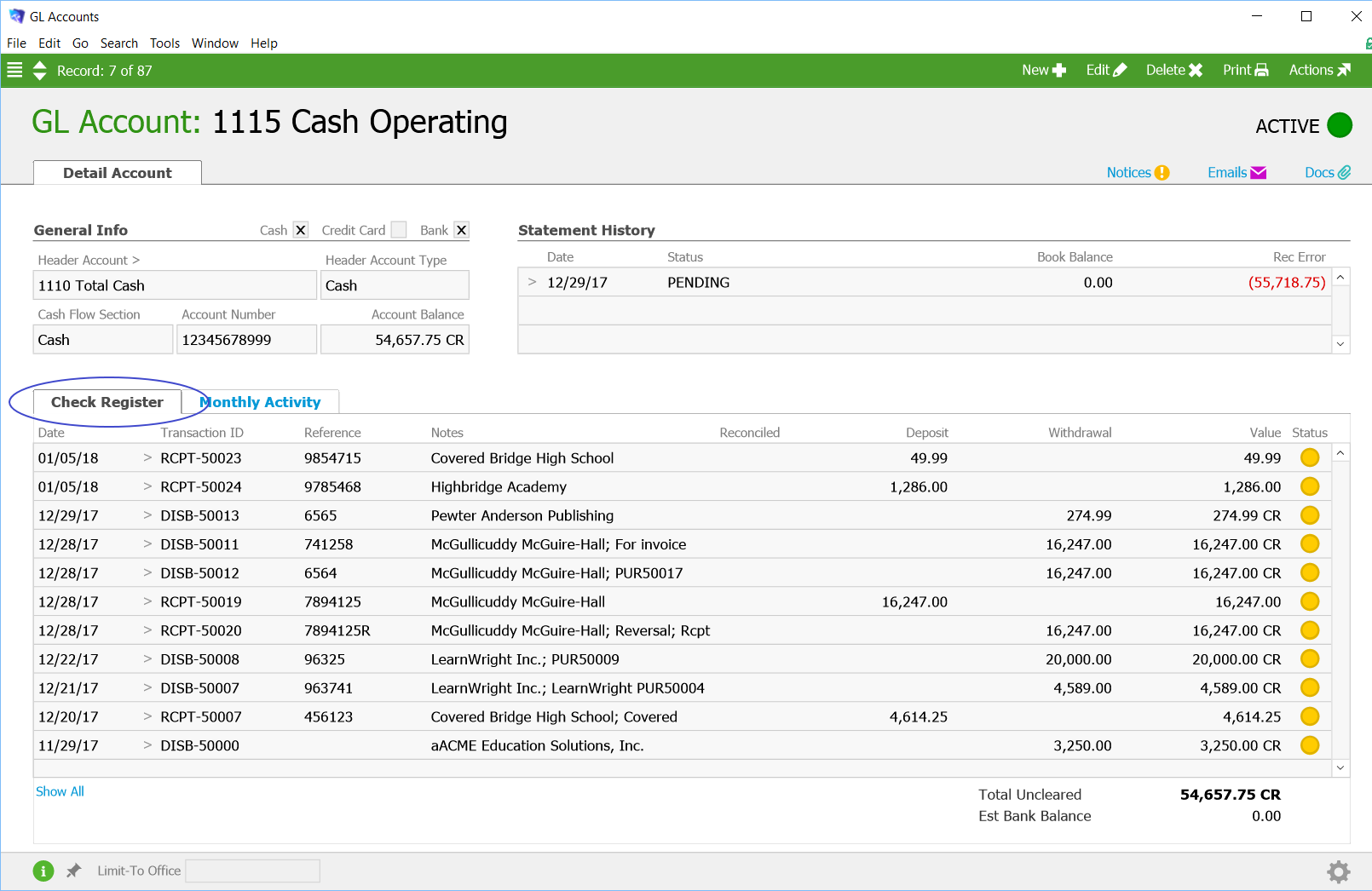Viewport: 1372px width, 891px height.
Task: Open the Emails envelope link
Action: pos(1237,173)
